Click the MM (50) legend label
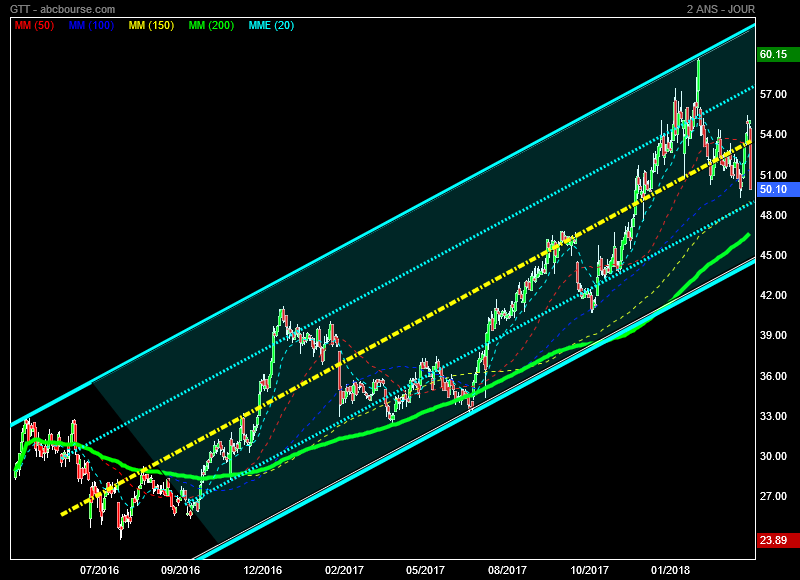The height and width of the screenshot is (580, 800). [34, 26]
